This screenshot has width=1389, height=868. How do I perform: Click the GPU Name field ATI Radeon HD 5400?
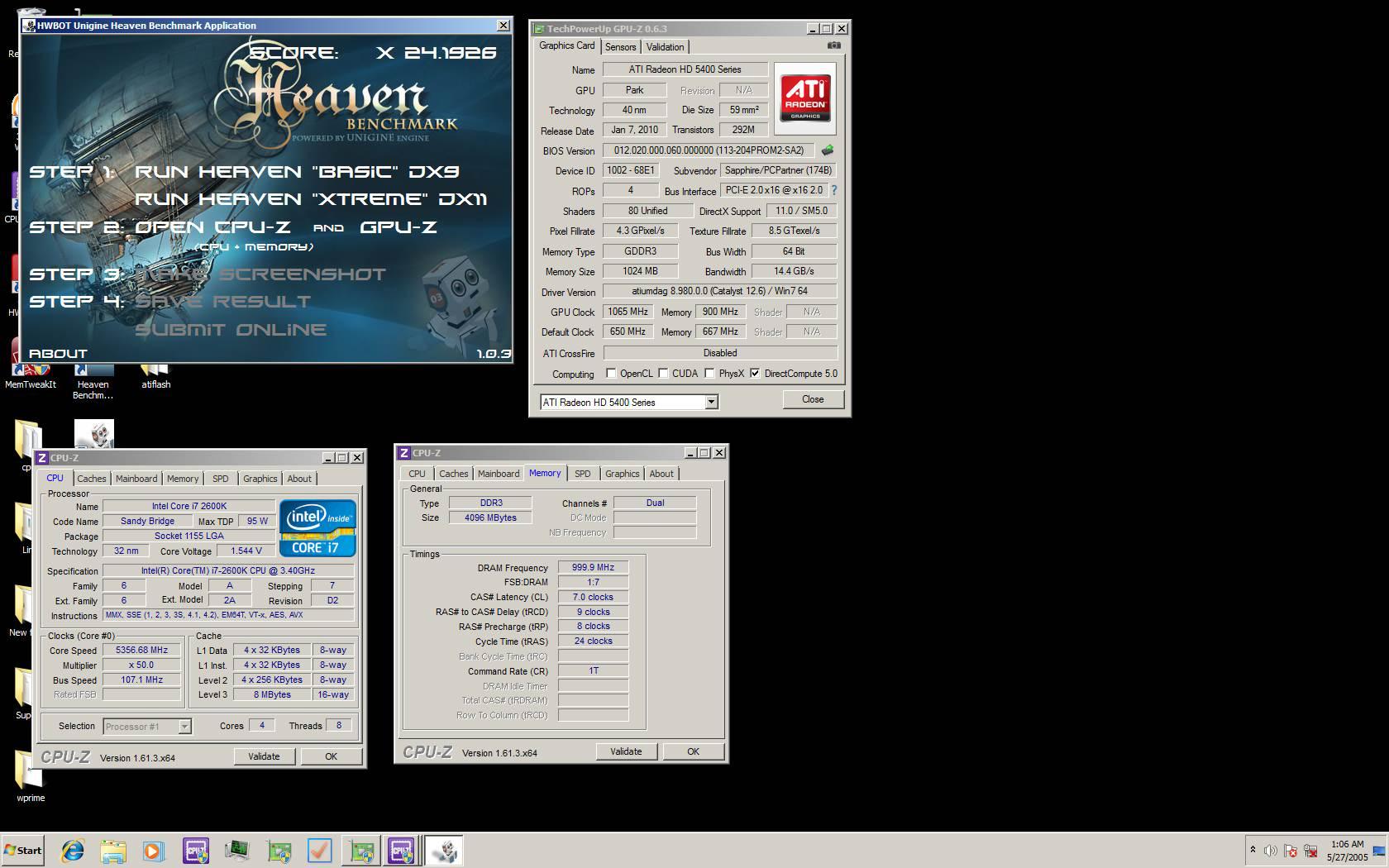tap(685, 69)
